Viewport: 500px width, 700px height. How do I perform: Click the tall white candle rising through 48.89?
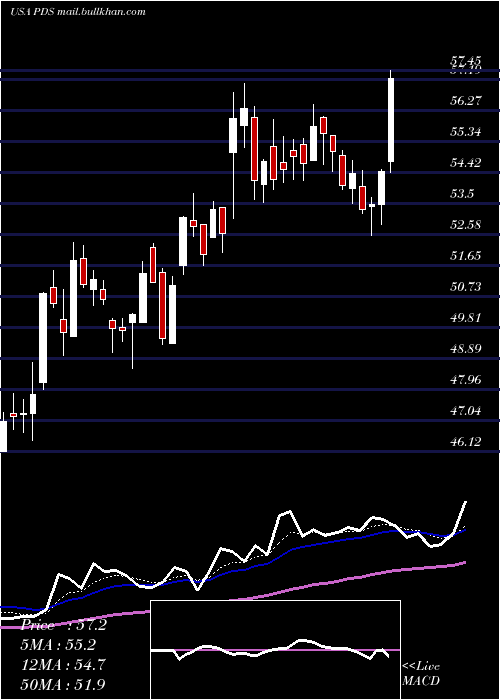click(x=43, y=338)
